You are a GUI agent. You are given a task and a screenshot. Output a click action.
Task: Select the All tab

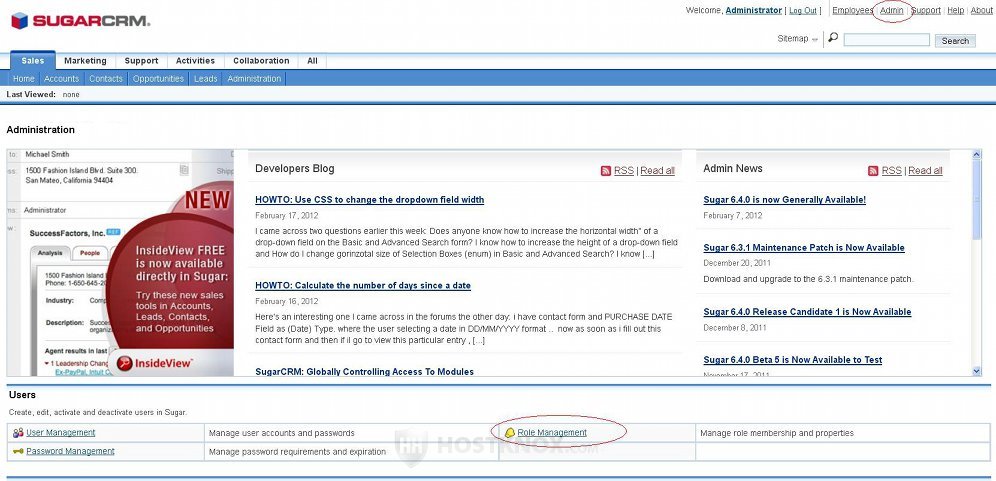[312, 61]
